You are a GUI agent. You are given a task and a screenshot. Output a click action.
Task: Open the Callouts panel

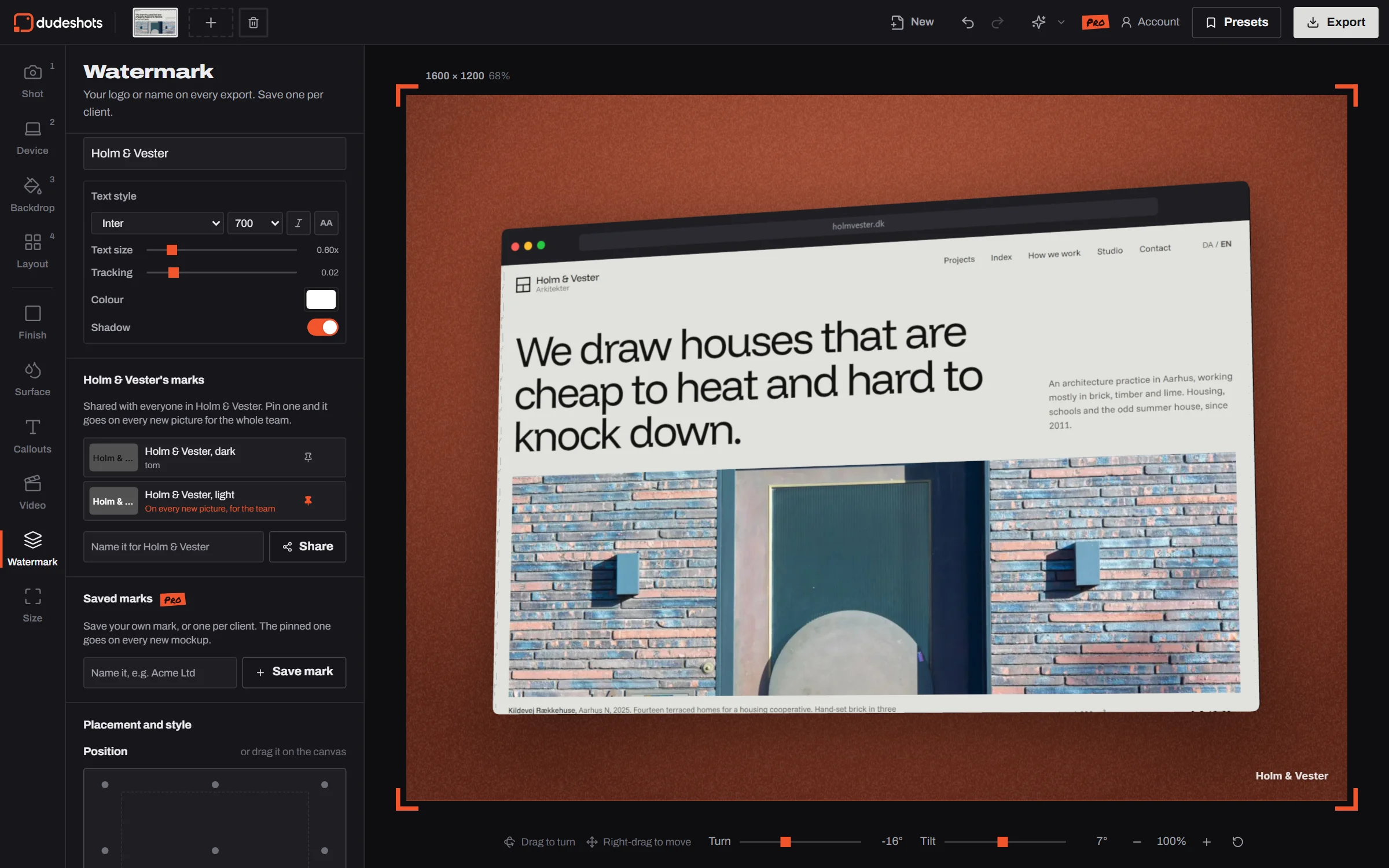(x=32, y=436)
